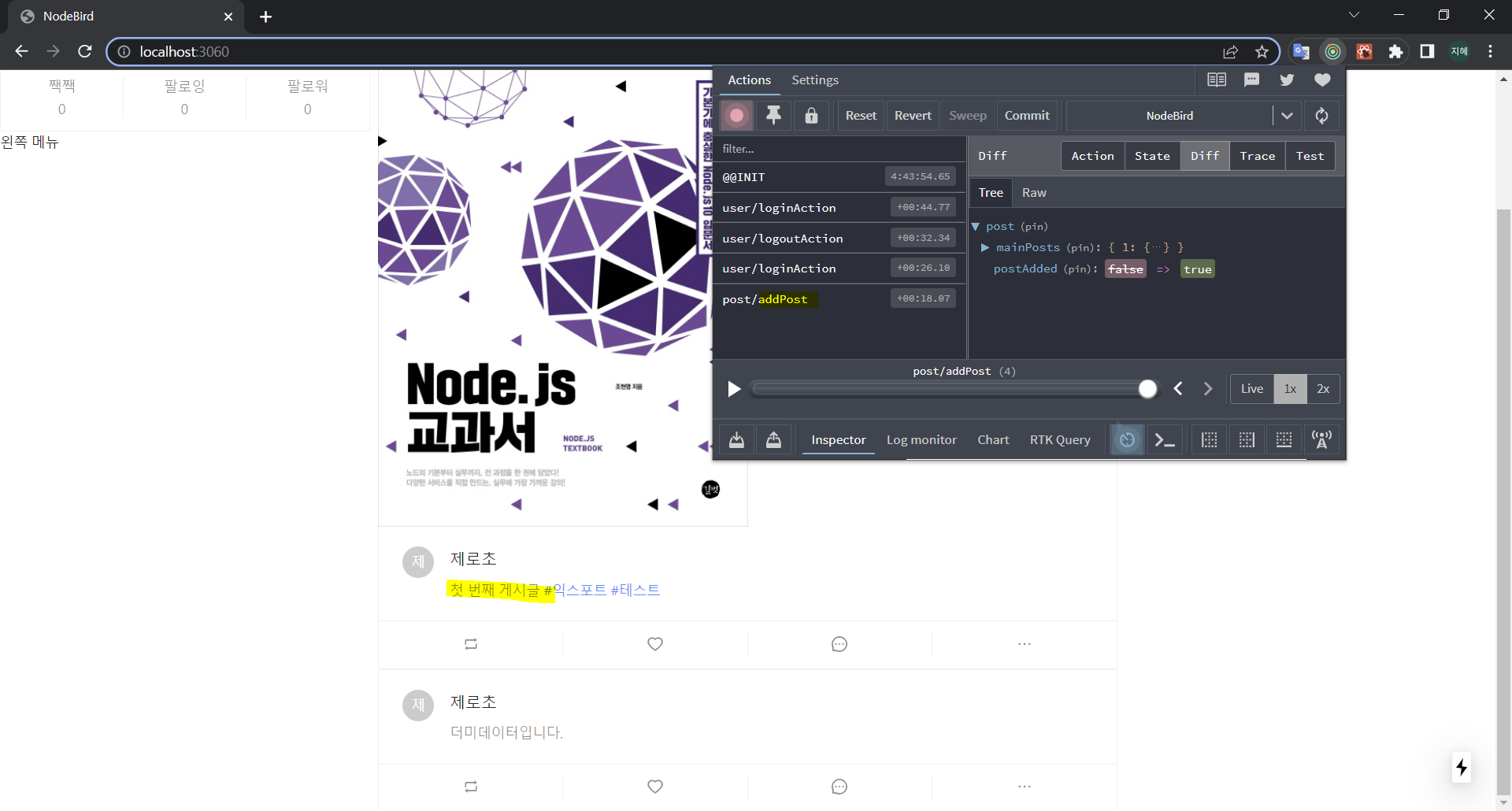
Task: Toggle the dispatcher terminal icon
Action: tap(1165, 440)
